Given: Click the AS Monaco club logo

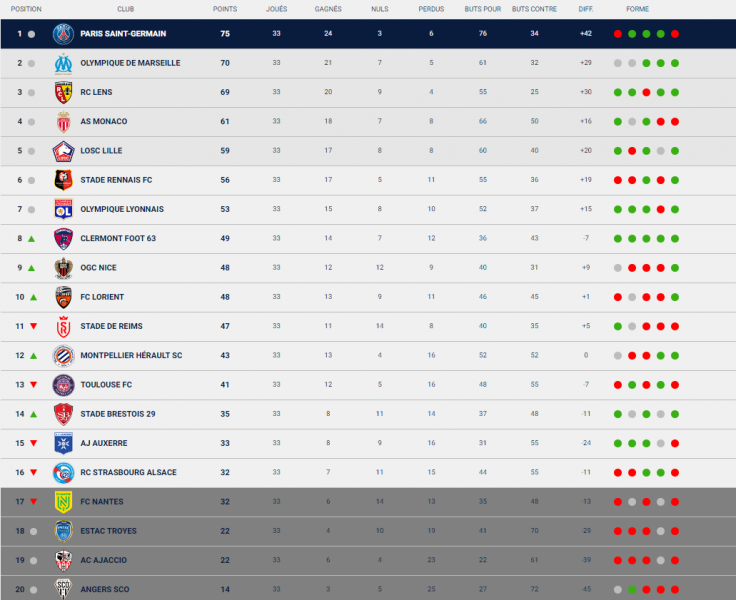Looking at the screenshot, I should point(64,122).
